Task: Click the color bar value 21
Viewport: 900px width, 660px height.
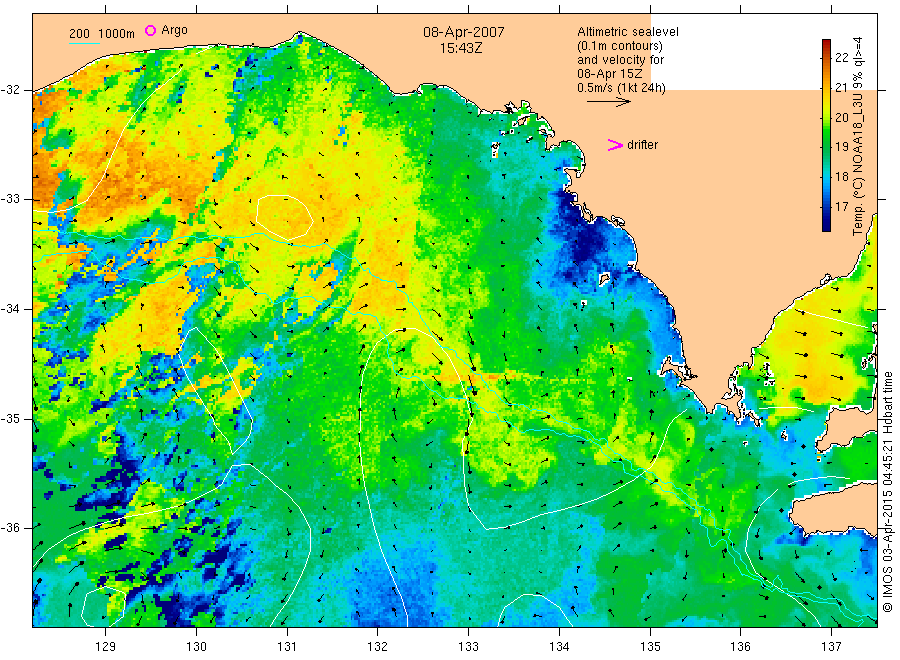Action: click(841, 87)
